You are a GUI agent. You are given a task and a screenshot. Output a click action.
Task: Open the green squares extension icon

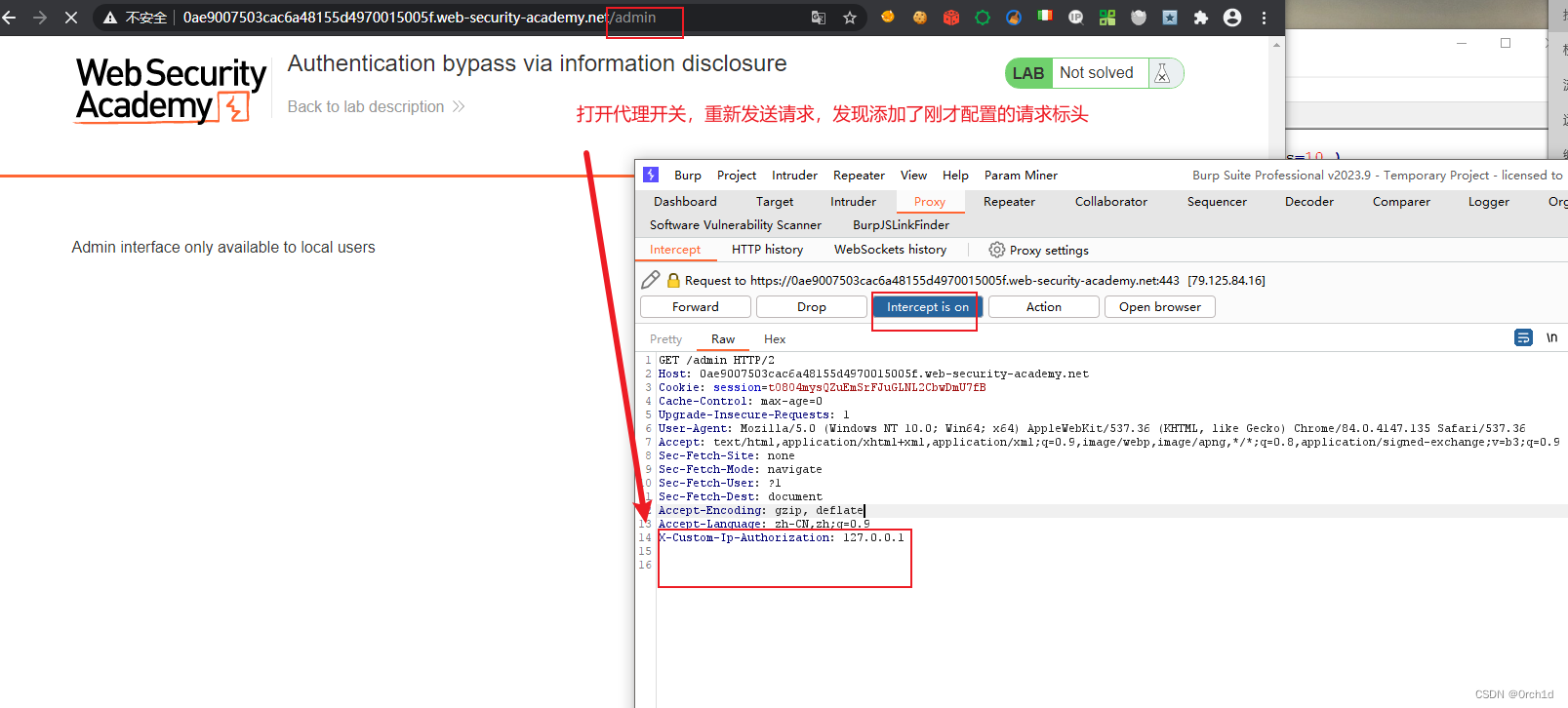pos(1107,18)
